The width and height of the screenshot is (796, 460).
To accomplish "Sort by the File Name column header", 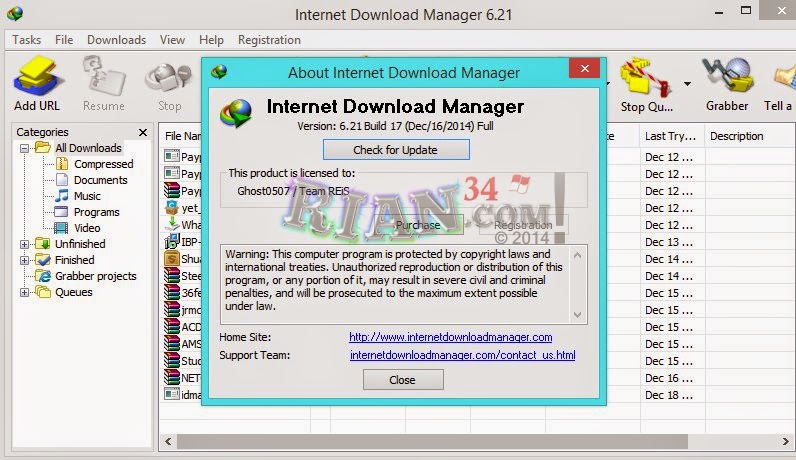I will (182, 136).
